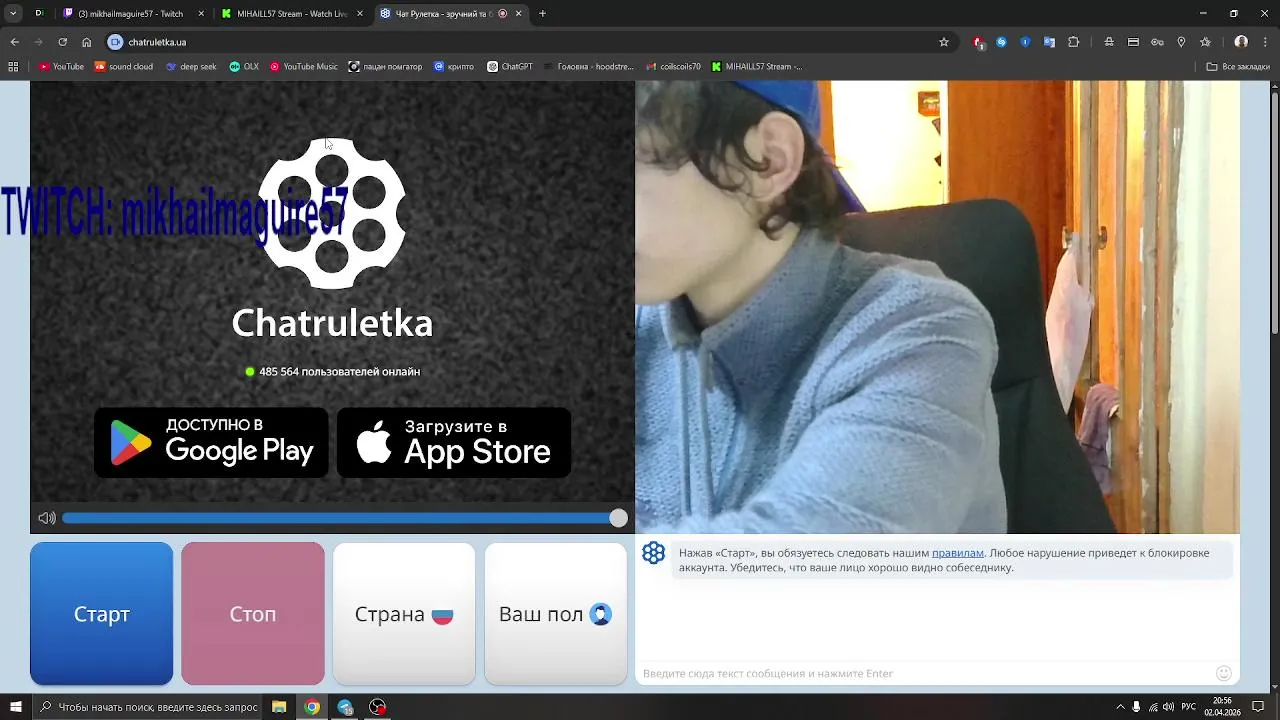
Task: Open Chrome from the taskbar
Action: click(312, 707)
